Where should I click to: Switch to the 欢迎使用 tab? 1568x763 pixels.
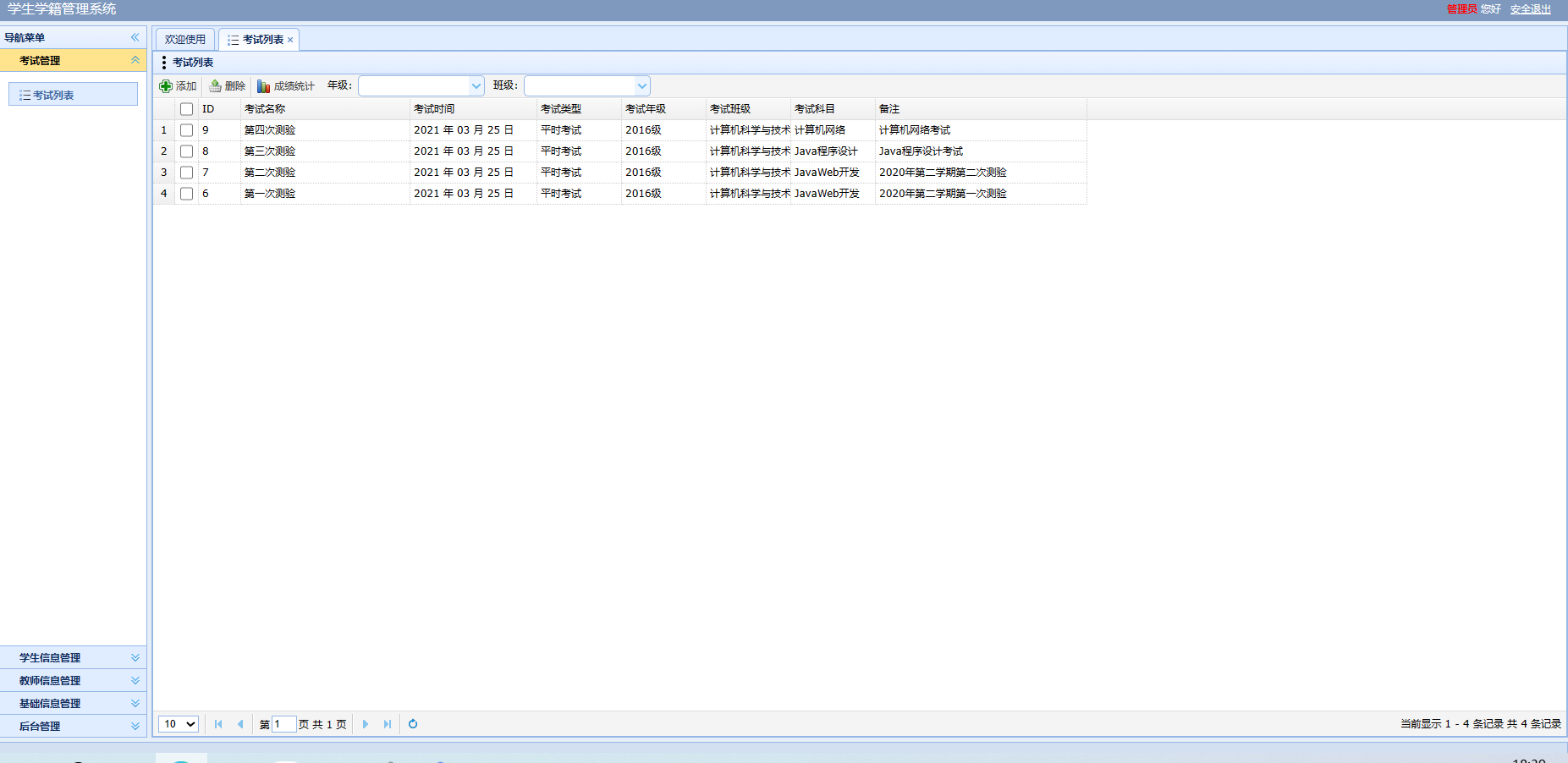pyautogui.click(x=184, y=40)
